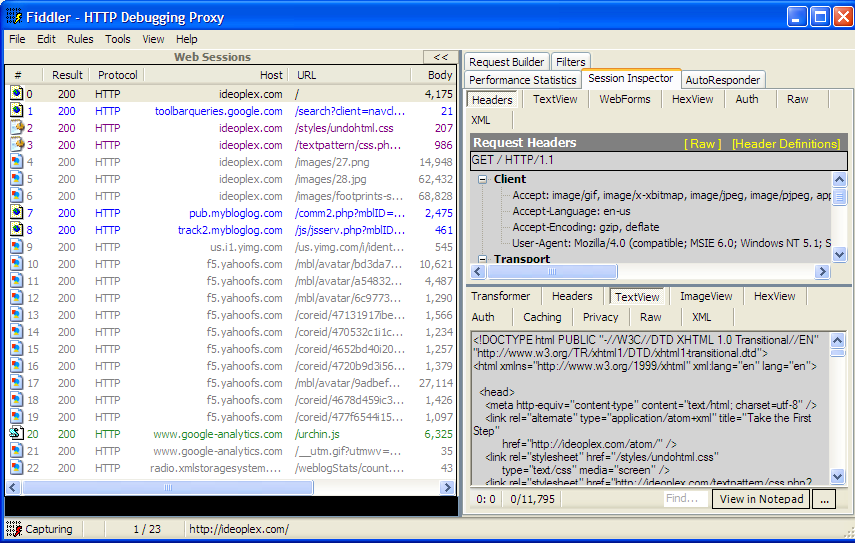Click the Fiddler title bar icon

[14, 16]
